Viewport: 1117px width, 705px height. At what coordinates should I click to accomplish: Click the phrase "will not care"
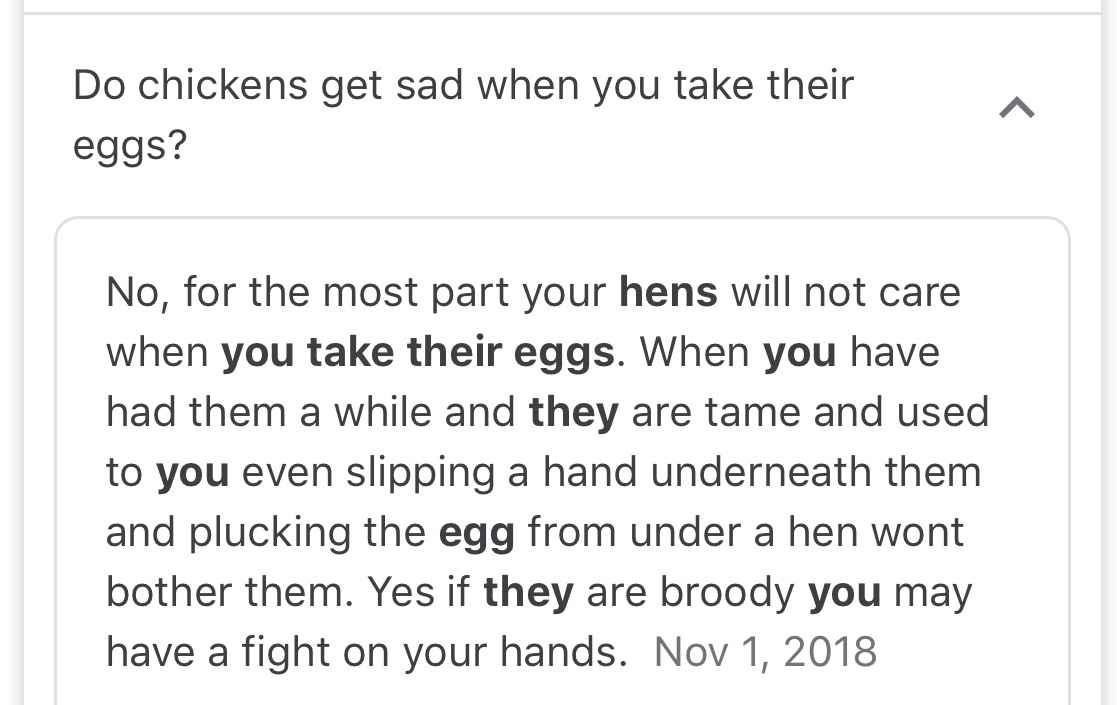click(845, 292)
